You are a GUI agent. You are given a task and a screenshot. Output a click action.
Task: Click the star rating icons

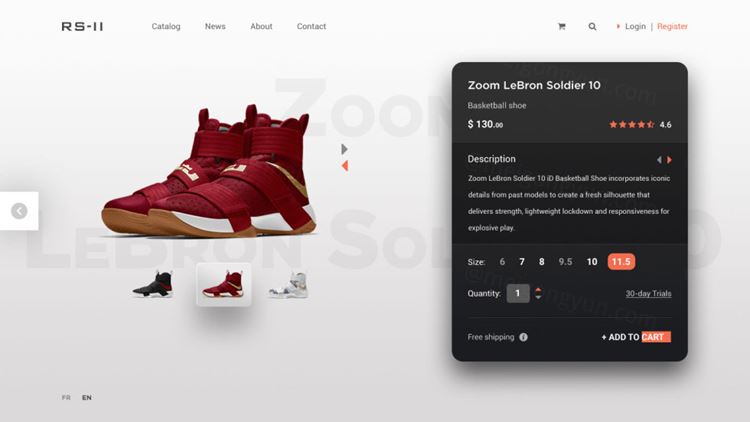[x=631, y=124]
